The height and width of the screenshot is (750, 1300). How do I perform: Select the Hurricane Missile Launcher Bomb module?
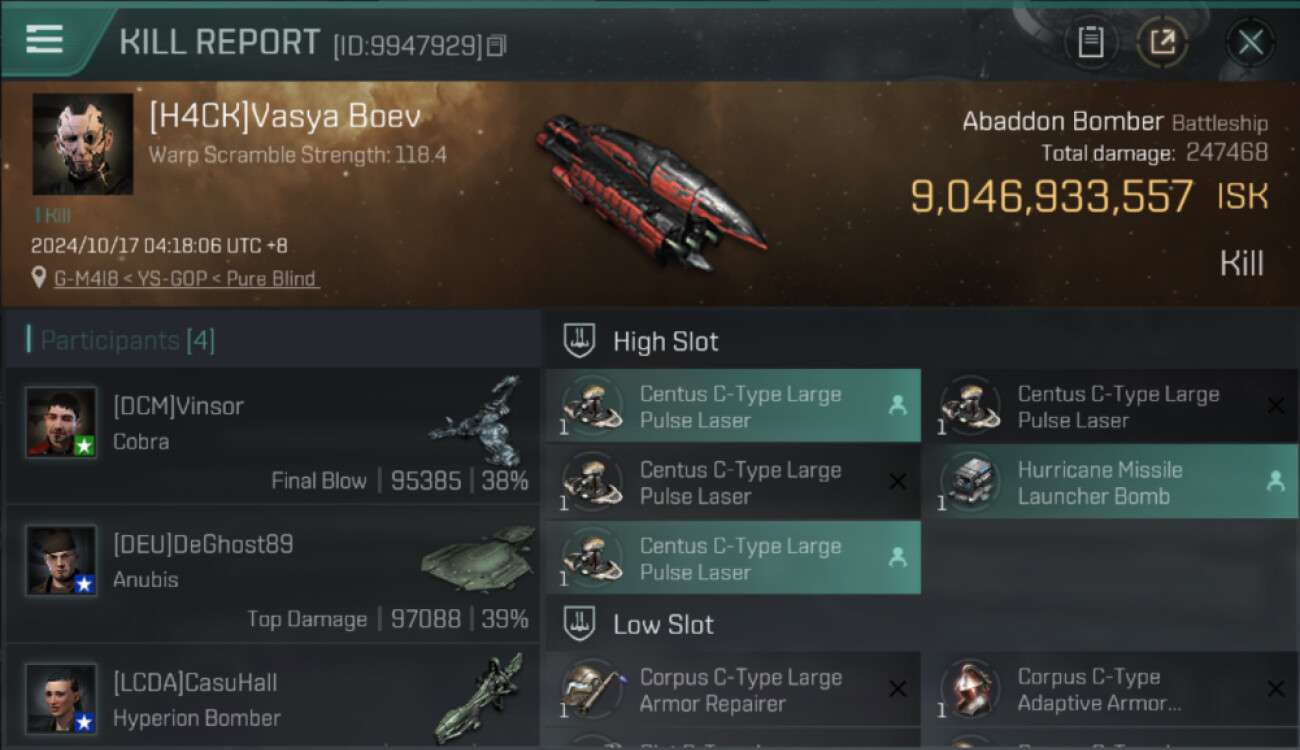[x=1109, y=482]
